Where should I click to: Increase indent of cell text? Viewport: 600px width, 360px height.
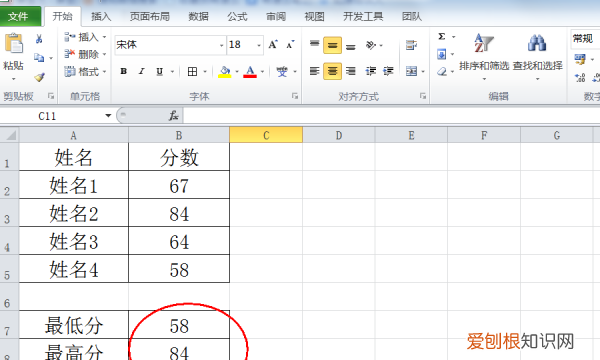[388, 71]
